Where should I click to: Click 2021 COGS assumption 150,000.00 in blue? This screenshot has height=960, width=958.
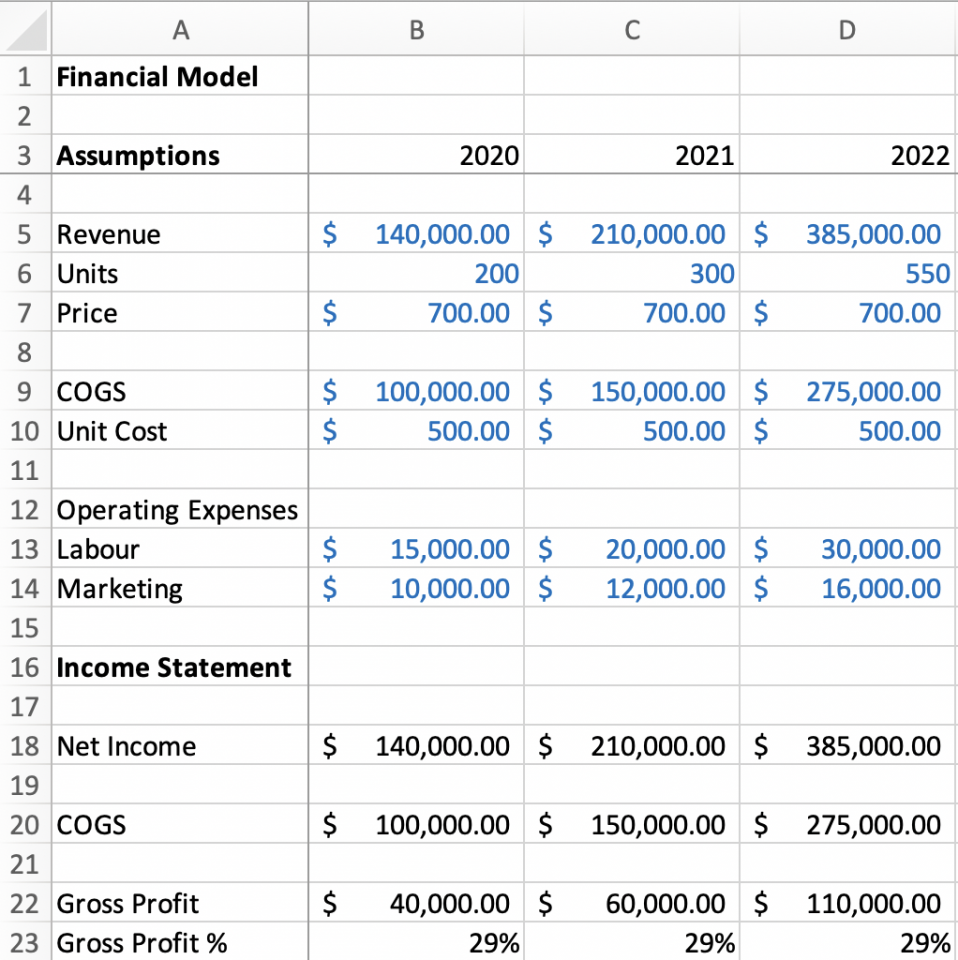[631, 392]
